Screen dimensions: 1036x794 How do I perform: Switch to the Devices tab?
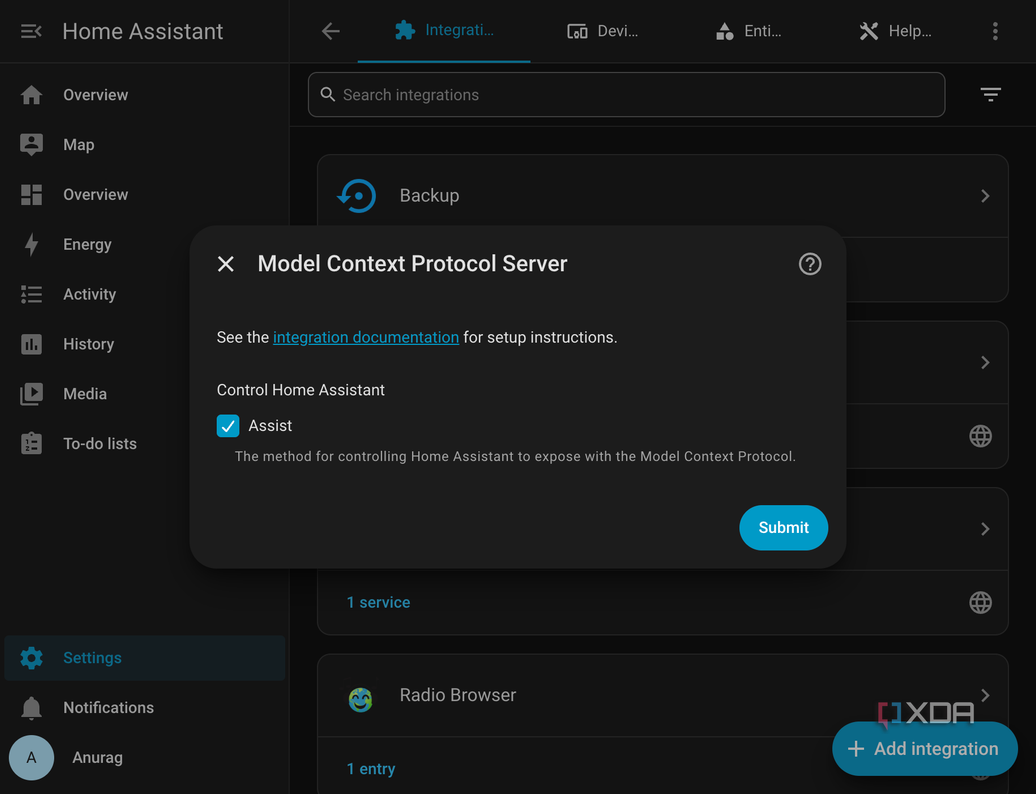click(603, 31)
